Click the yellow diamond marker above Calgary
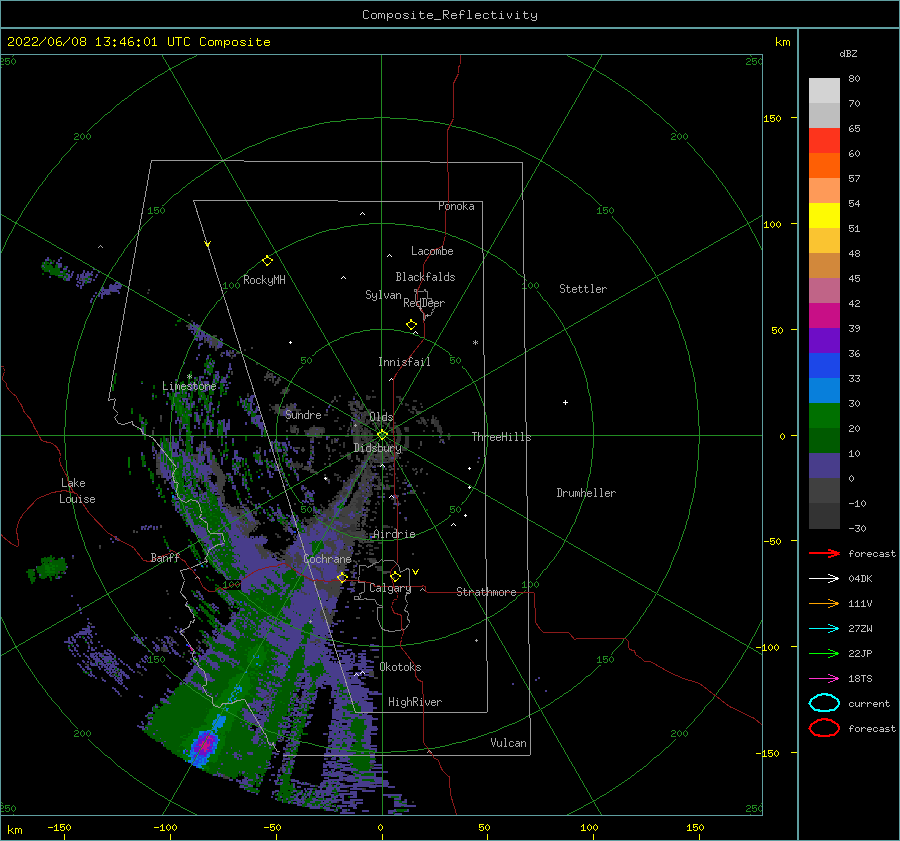This screenshot has width=900, height=841. click(395, 576)
